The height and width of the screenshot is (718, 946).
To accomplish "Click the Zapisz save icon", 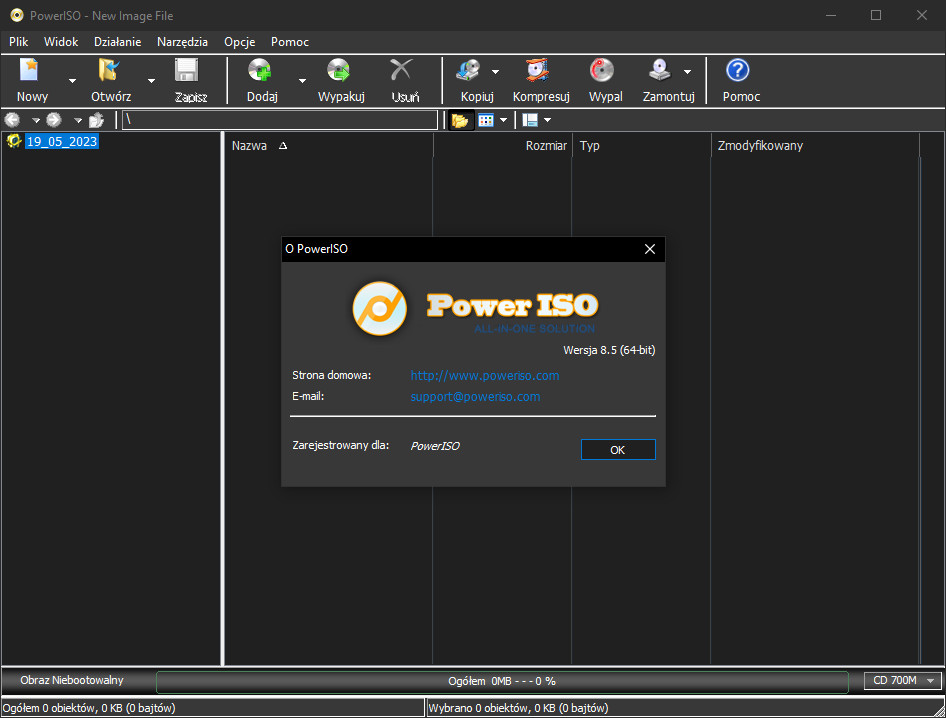I will [186, 71].
